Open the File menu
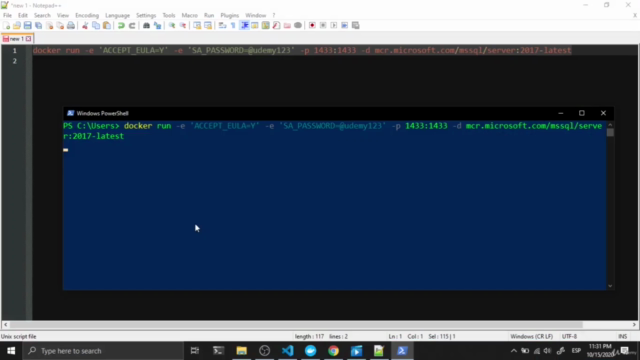The height and width of the screenshot is (360, 640). [7, 15]
